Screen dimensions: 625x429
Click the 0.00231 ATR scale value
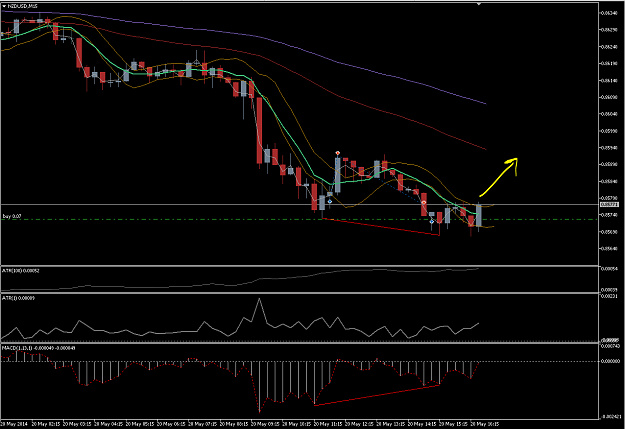pyautogui.click(x=609, y=296)
